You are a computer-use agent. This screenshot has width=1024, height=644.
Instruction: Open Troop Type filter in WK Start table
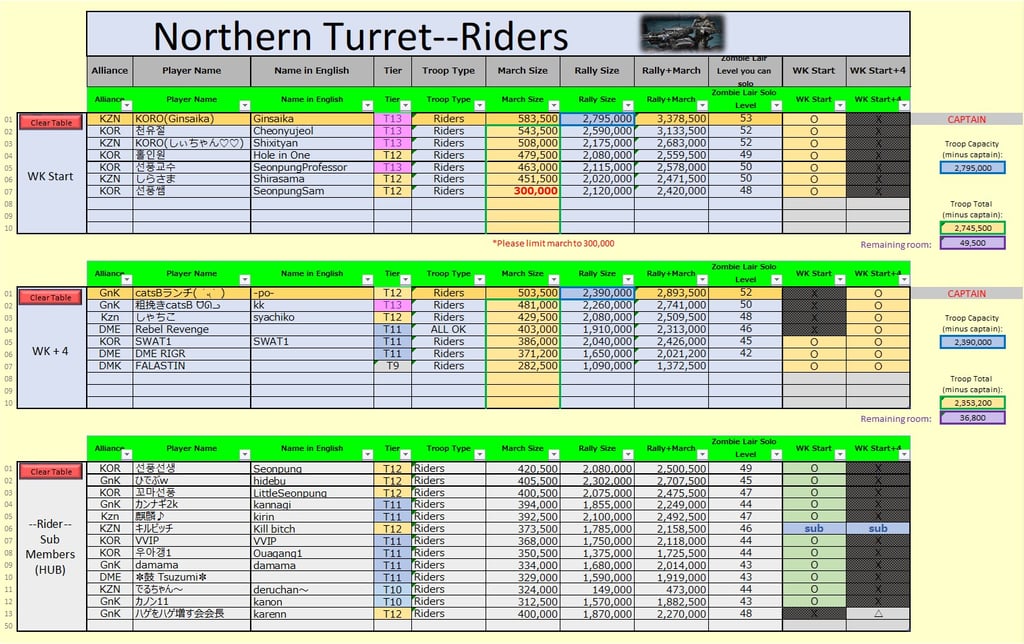click(x=479, y=105)
